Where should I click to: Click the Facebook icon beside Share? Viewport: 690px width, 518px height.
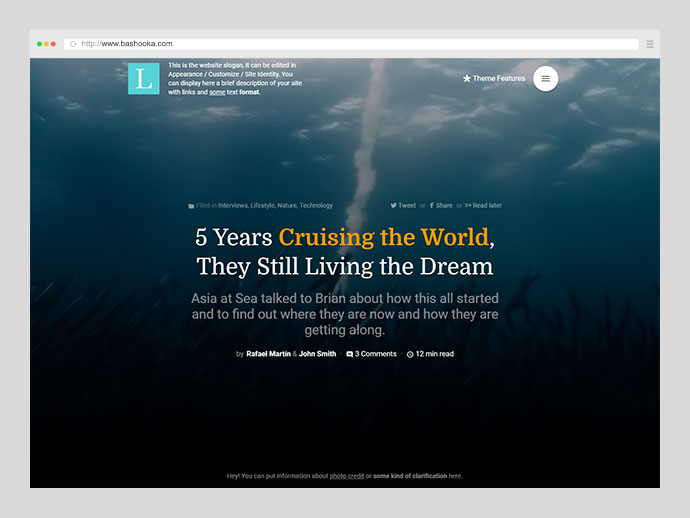432,206
